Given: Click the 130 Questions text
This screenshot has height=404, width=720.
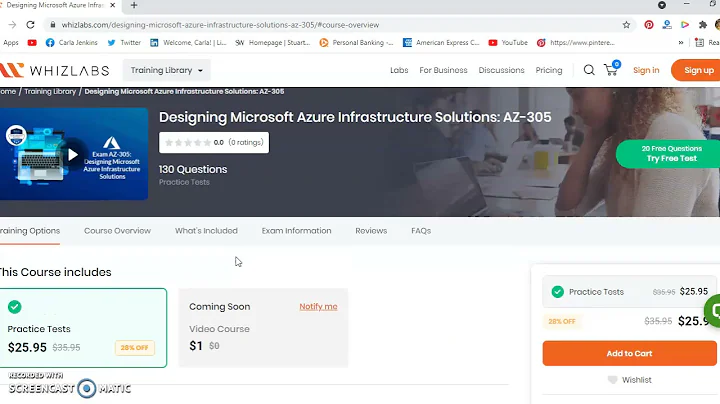Looking at the screenshot, I should [x=193, y=169].
